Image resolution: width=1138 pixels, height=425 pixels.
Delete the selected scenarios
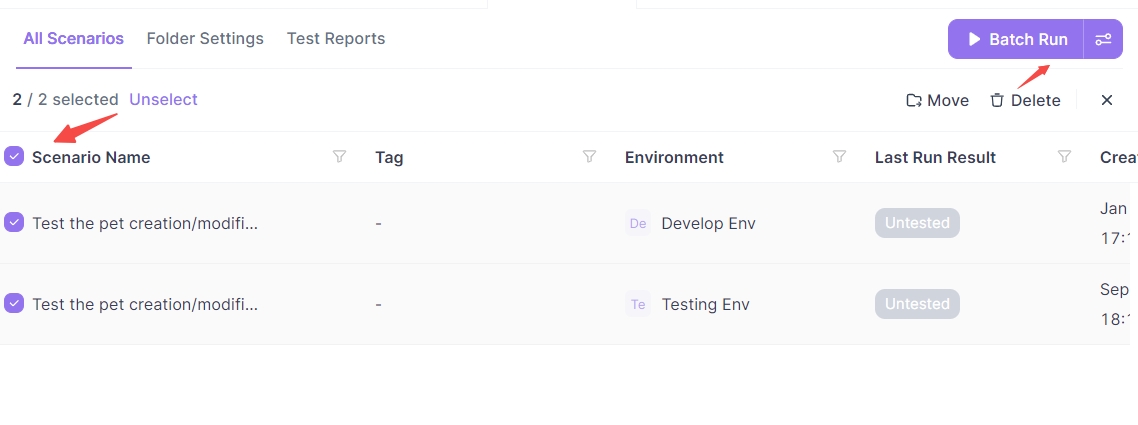(x=1025, y=100)
